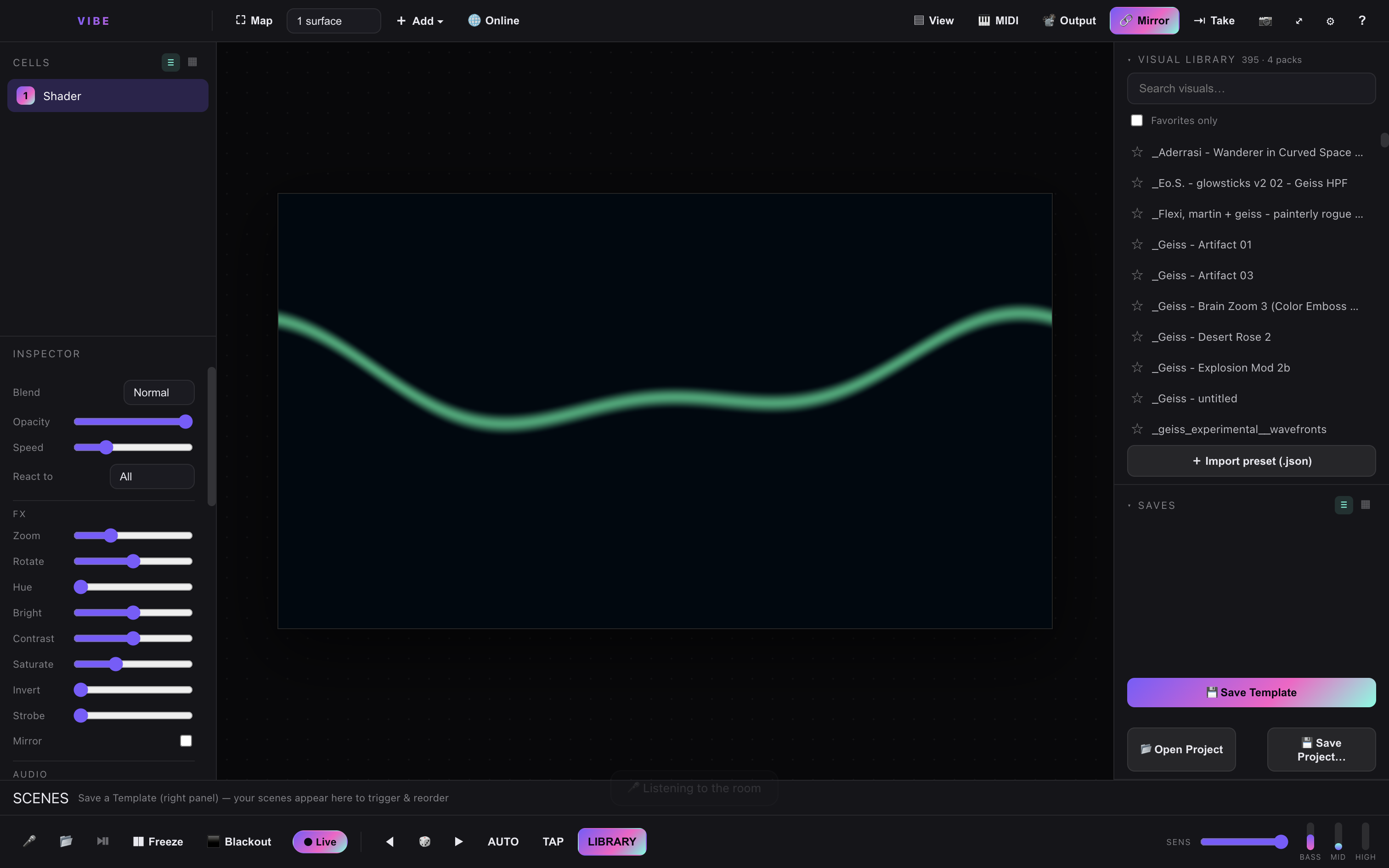This screenshot has width=1389, height=868.
Task: Star the _Geiss - untitled preset
Action: (x=1137, y=398)
